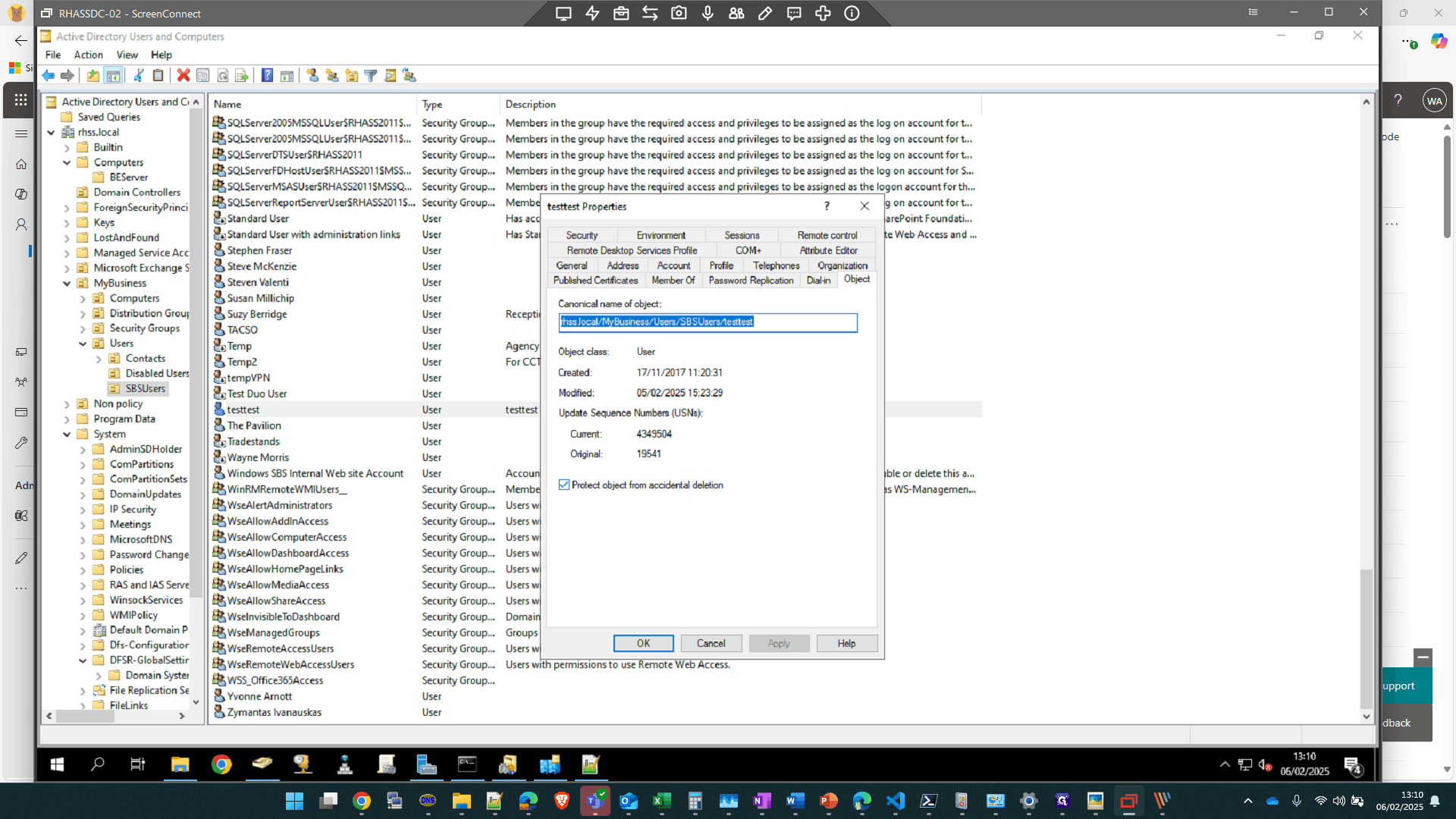Click the Create new user icon
The image size is (1456, 819).
[x=312, y=75]
